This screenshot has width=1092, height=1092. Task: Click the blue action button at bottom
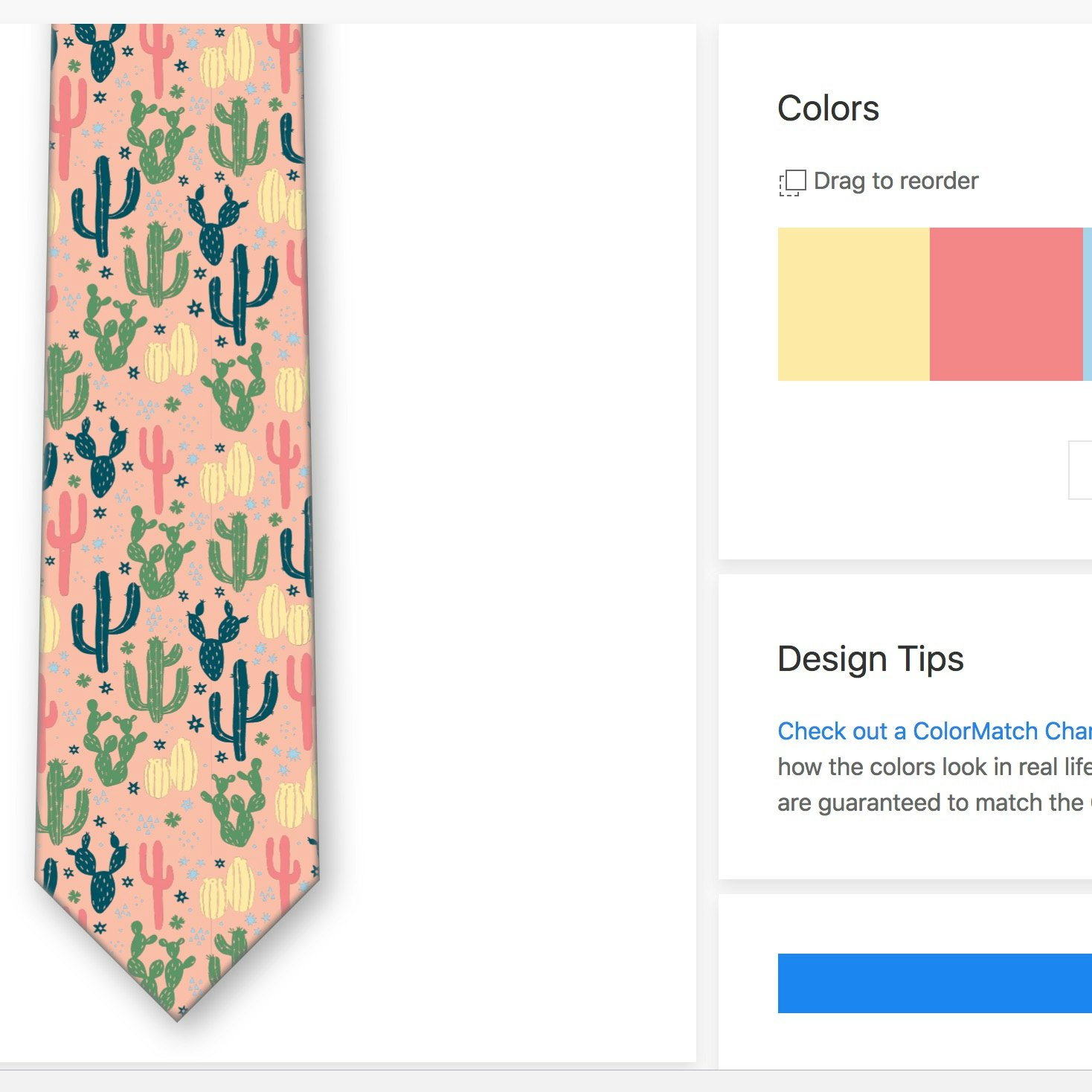[934, 983]
